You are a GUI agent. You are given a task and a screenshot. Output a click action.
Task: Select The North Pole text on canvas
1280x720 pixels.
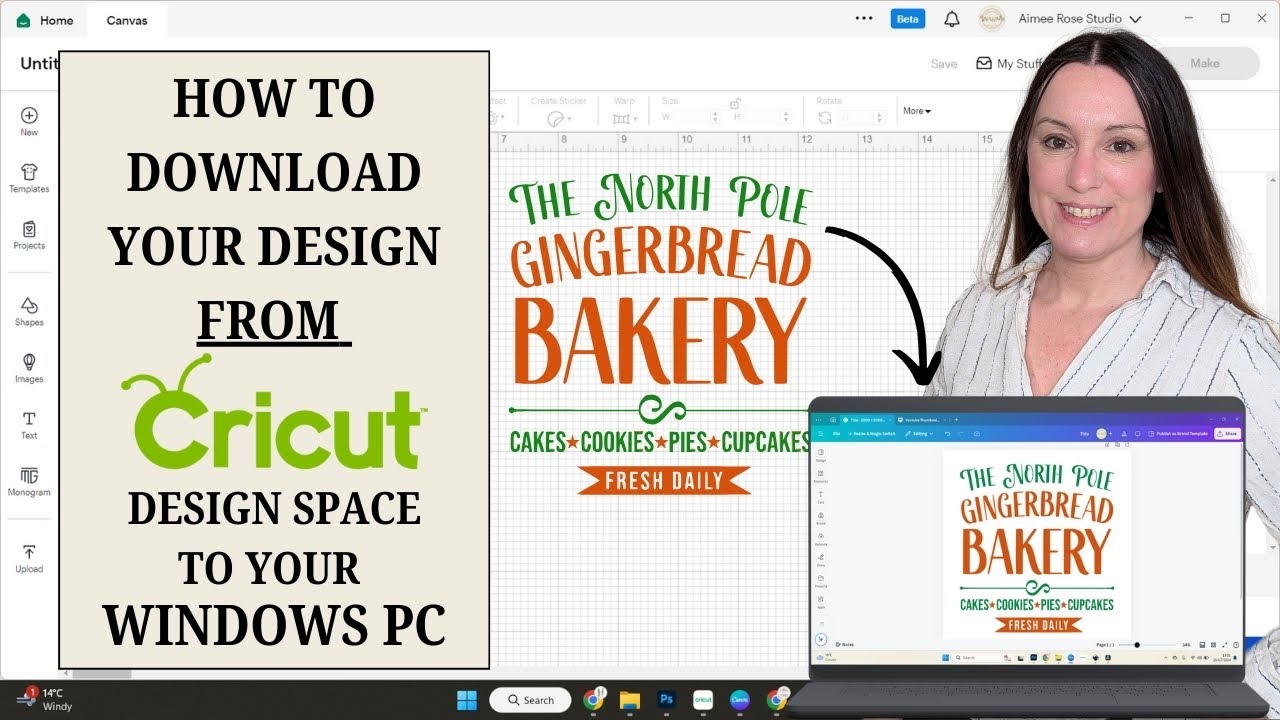coord(660,199)
